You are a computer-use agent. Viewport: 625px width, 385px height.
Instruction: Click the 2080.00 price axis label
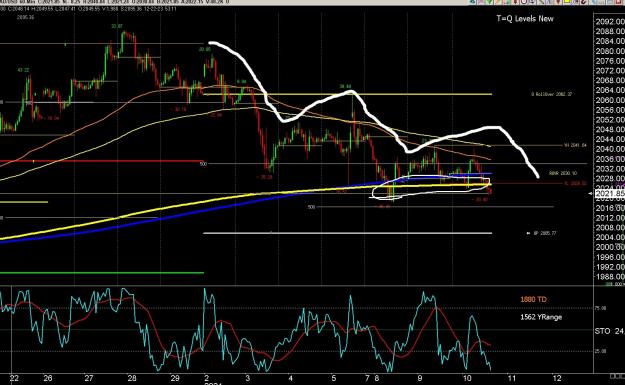[610, 51]
